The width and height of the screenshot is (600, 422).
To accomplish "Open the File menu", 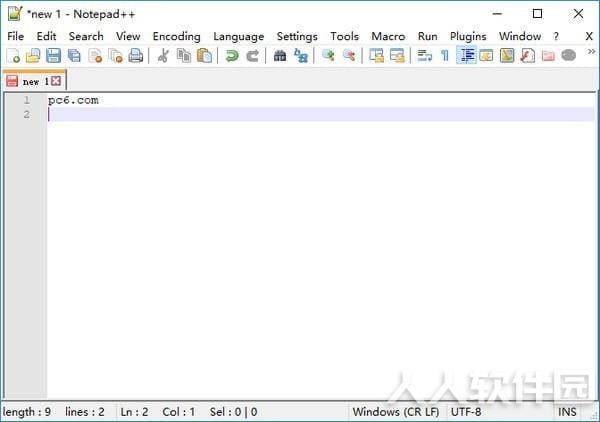I will pos(16,36).
